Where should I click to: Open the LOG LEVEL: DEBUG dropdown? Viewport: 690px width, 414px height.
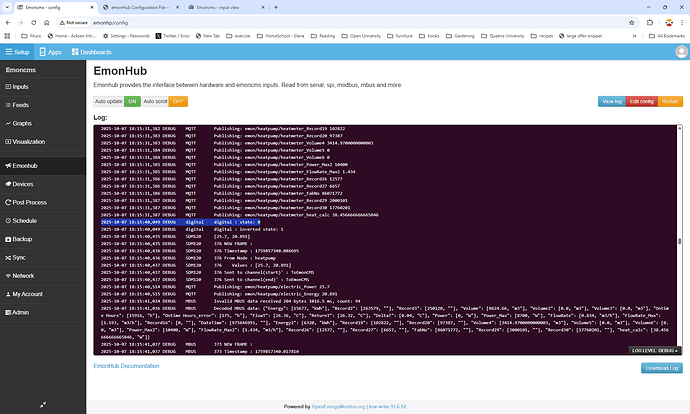(x=655, y=351)
